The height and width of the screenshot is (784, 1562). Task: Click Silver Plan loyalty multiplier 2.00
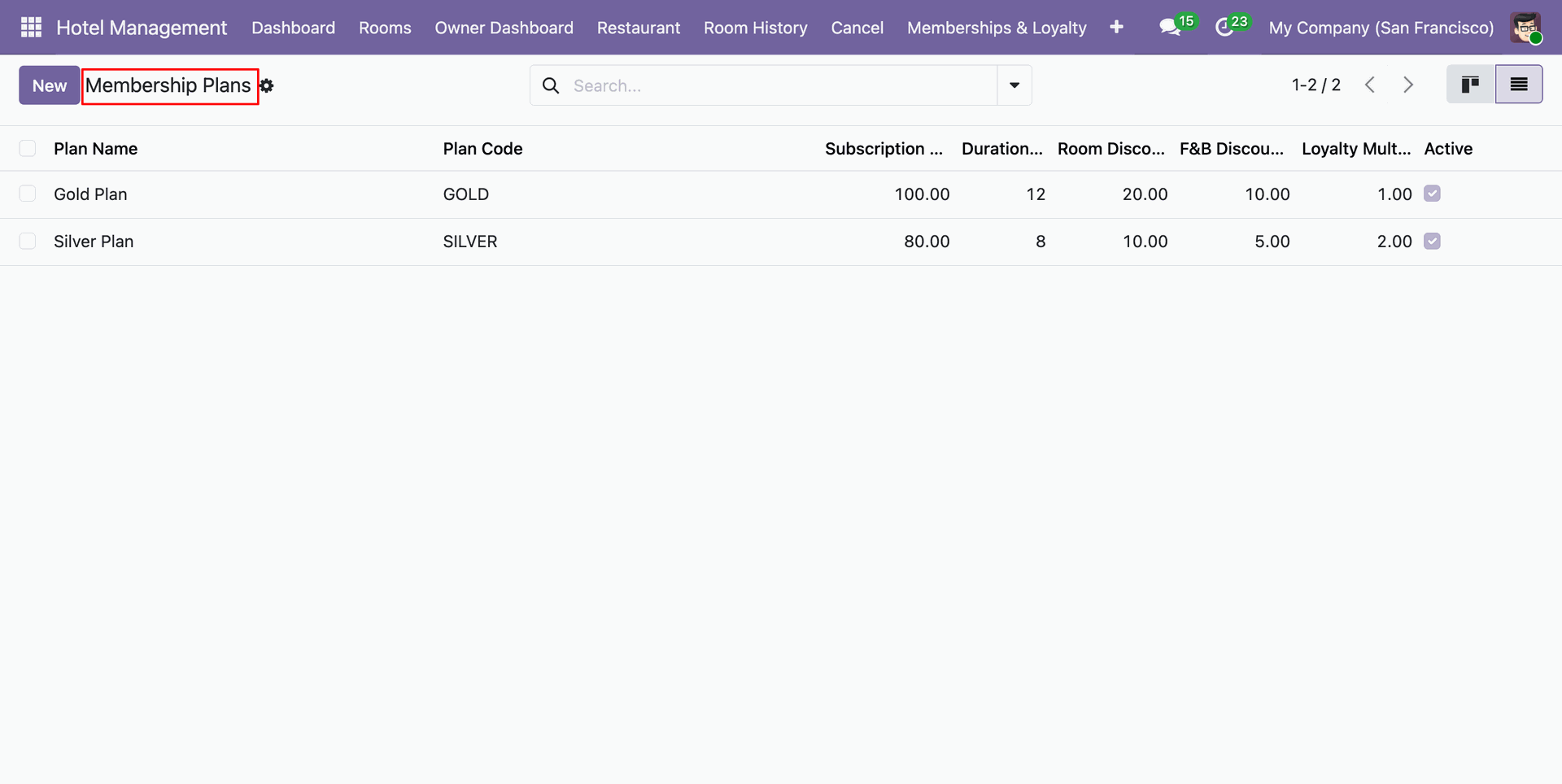point(1394,242)
